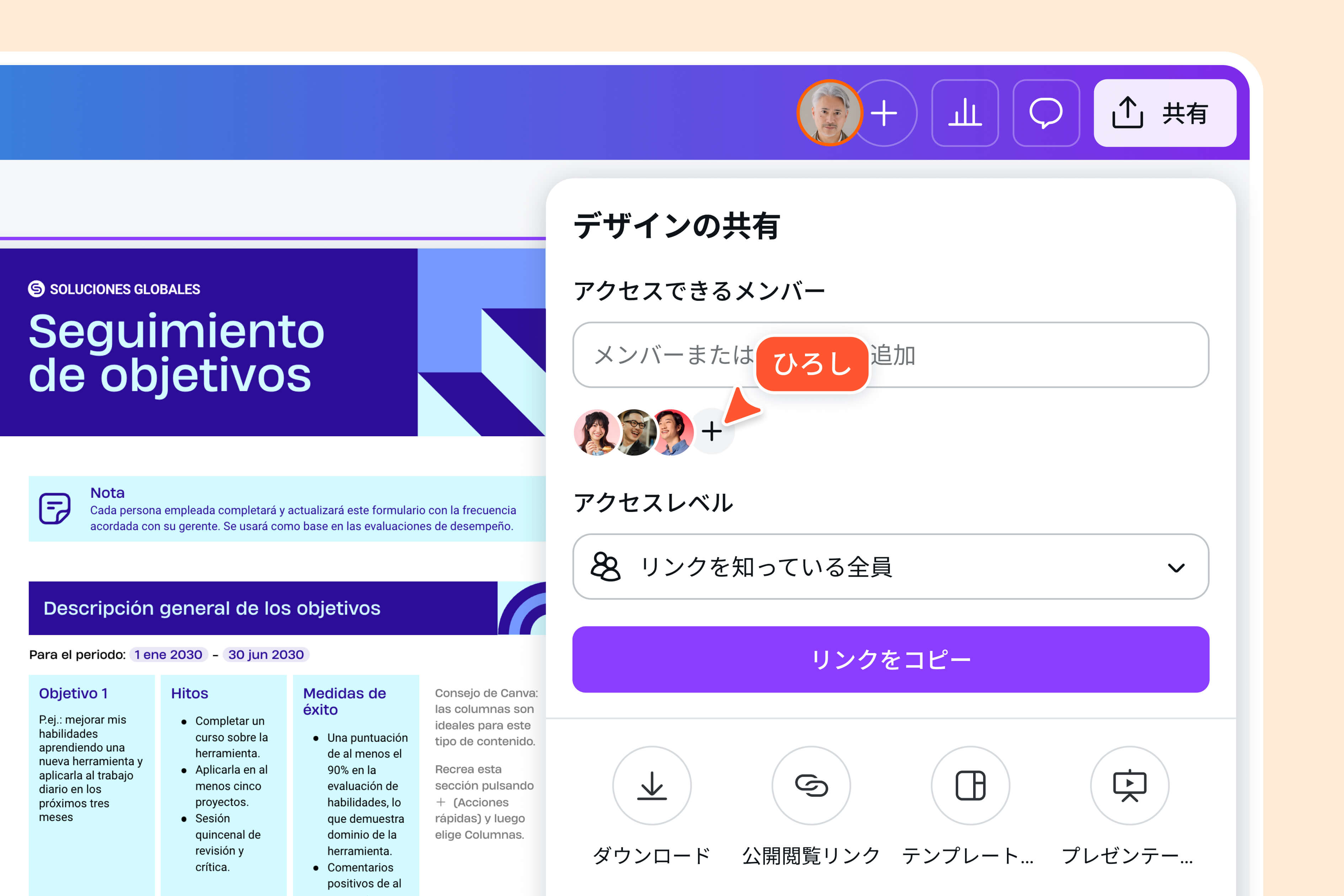Click the リンクをコピー button
The width and height of the screenshot is (1344, 896).
890,660
